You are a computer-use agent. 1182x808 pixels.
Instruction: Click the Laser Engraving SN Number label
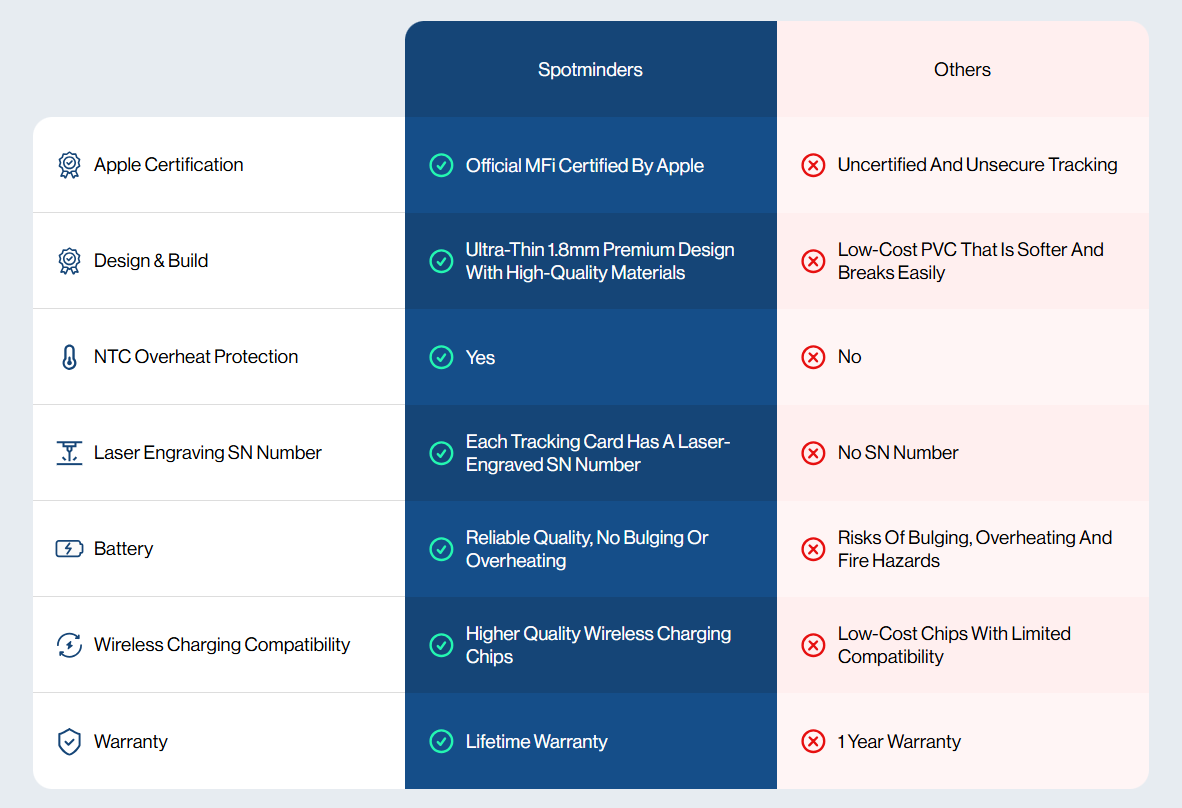(x=207, y=453)
